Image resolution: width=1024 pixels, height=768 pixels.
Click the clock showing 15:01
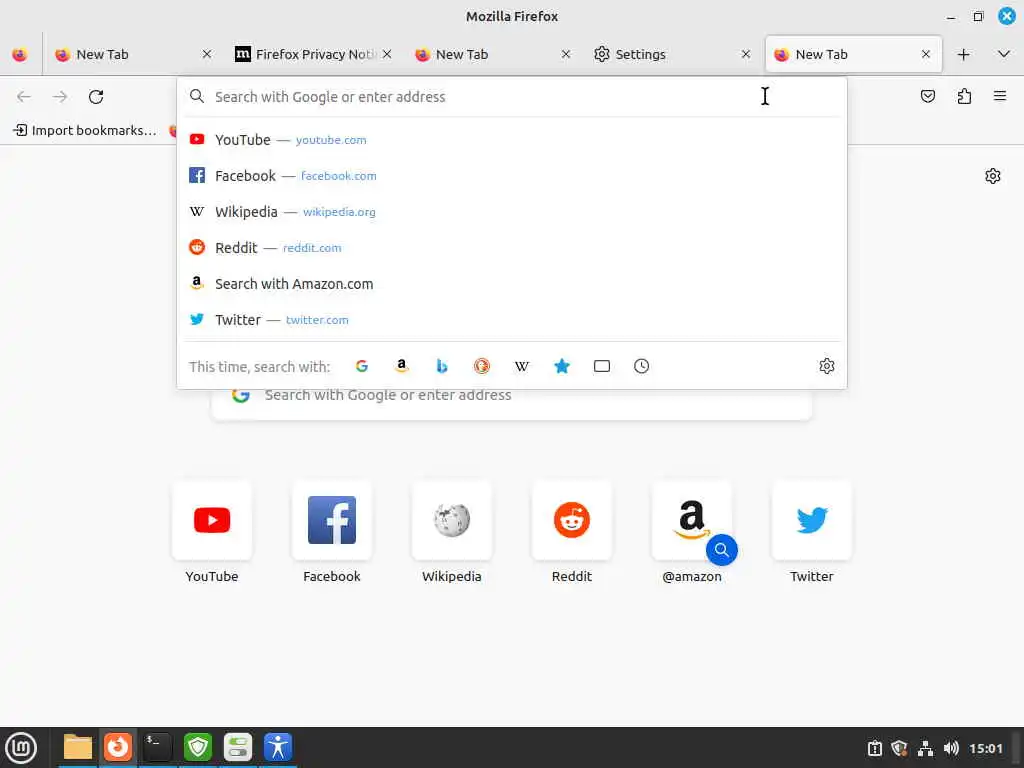click(x=985, y=748)
